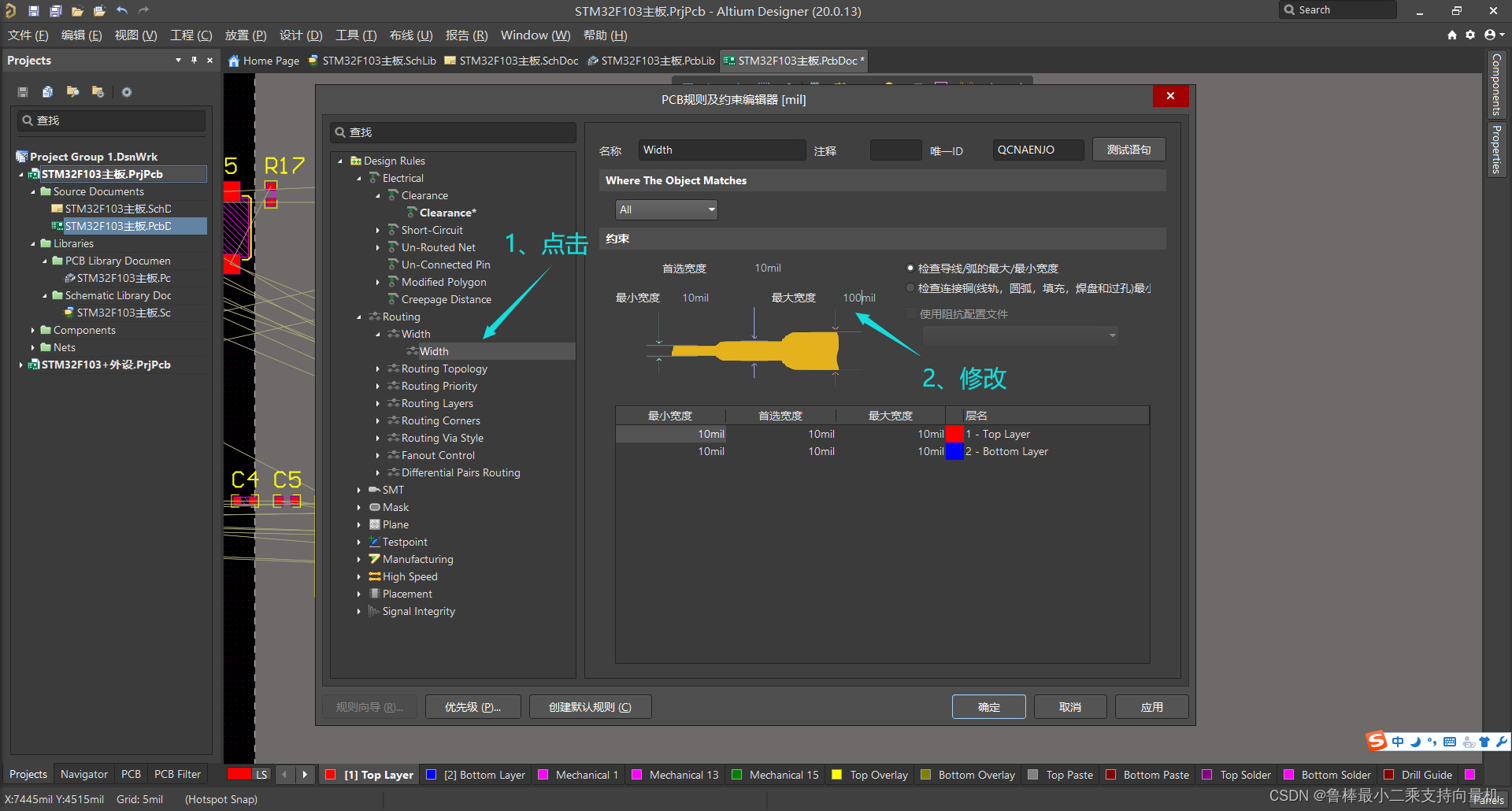Click the blue Bottom Layer color swatch in table
This screenshot has height=811, width=1512.
click(x=954, y=452)
